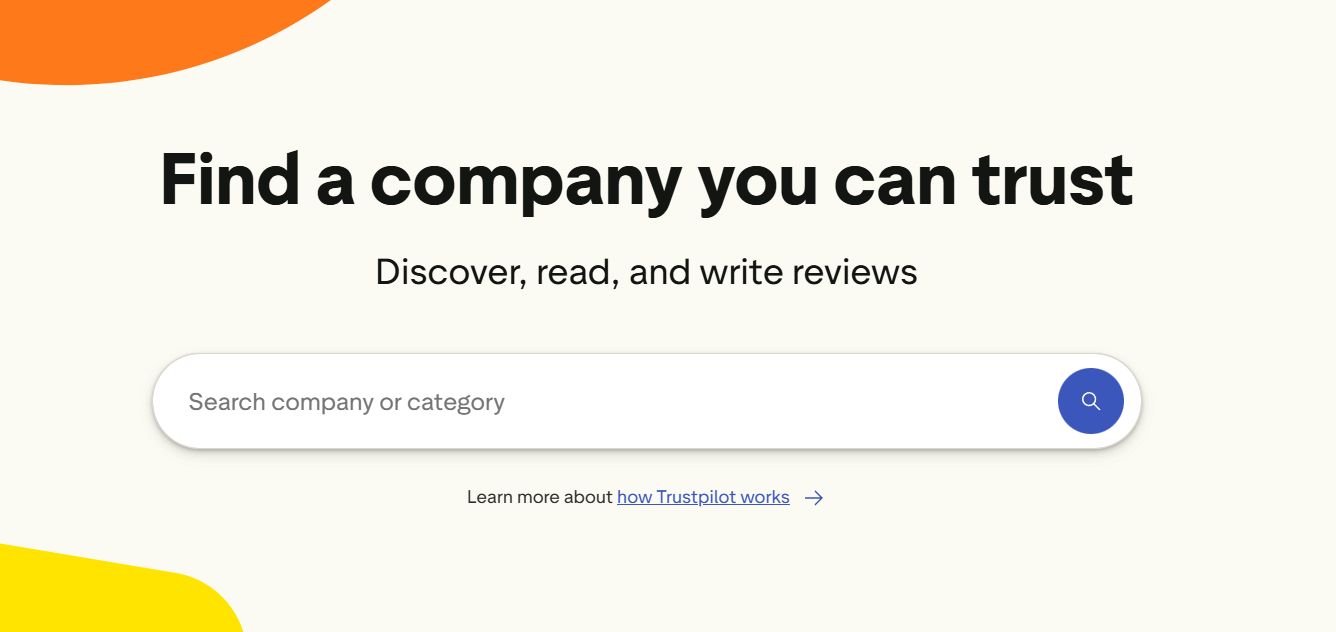Select the 'Find a company you can trust' heading
1336x632 pixels.
647,181
